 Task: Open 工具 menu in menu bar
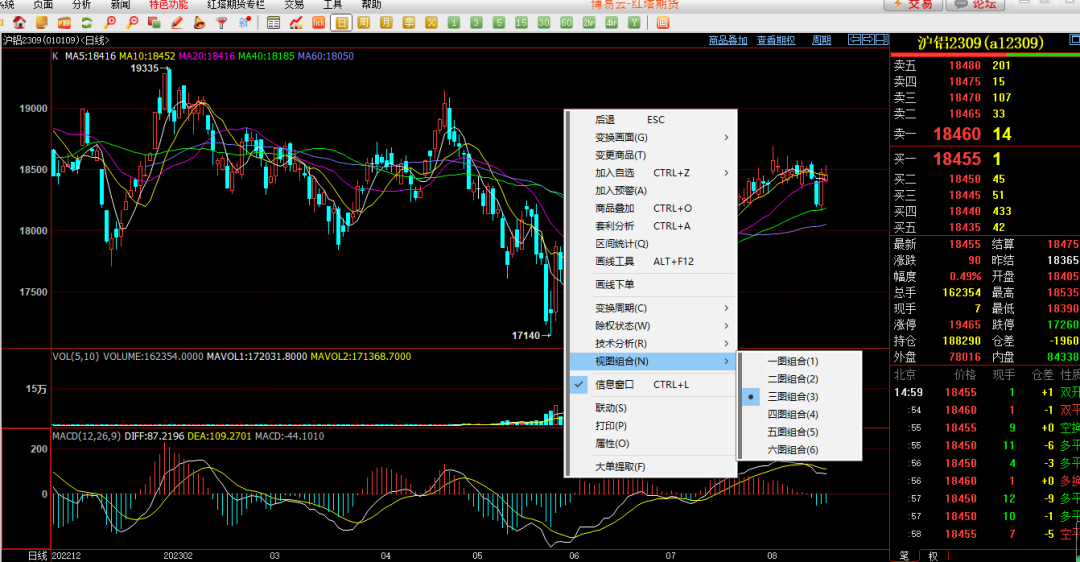pyautogui.click(x=333, y=5)
